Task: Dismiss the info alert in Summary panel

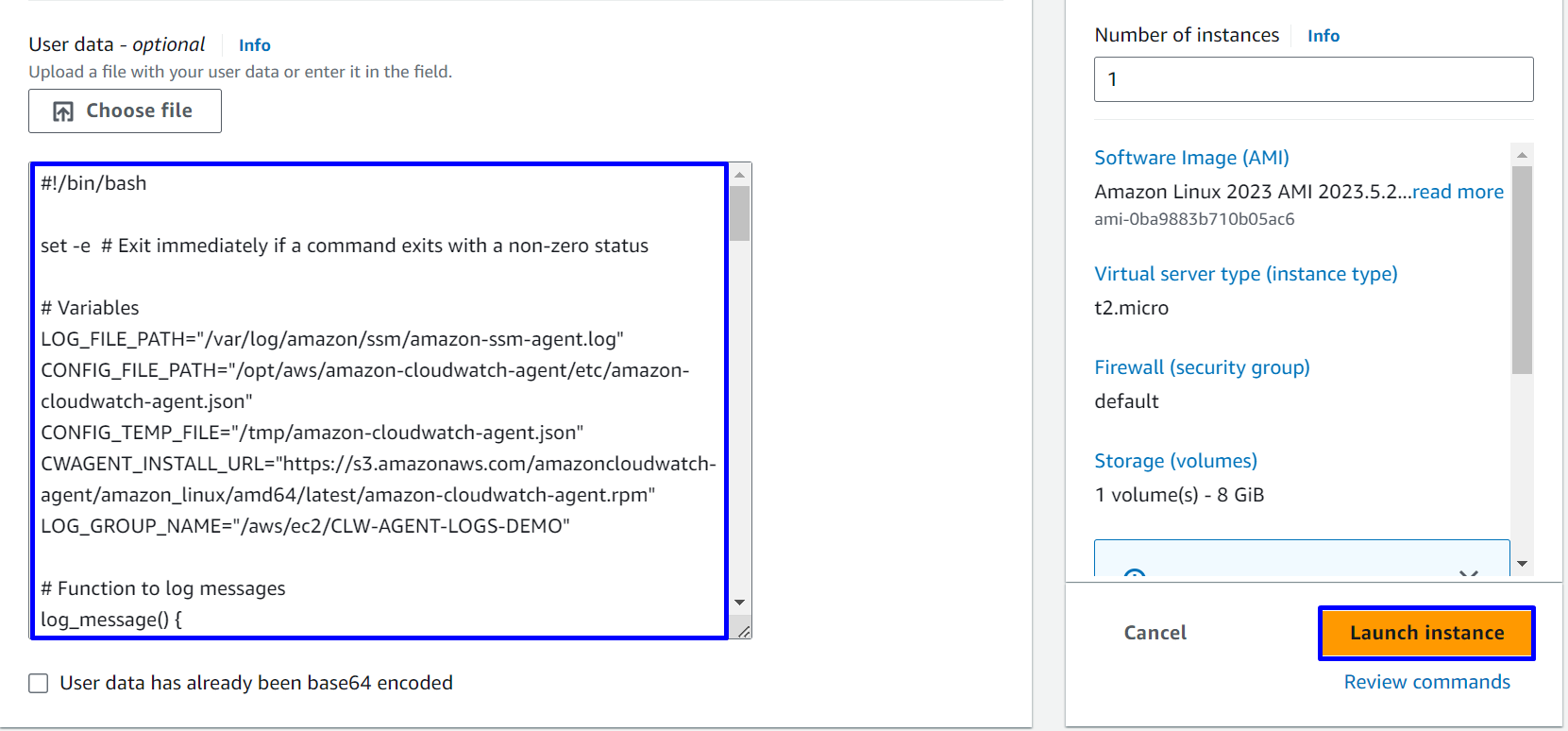Action: pyautogui.click(x=1468, y=571)
